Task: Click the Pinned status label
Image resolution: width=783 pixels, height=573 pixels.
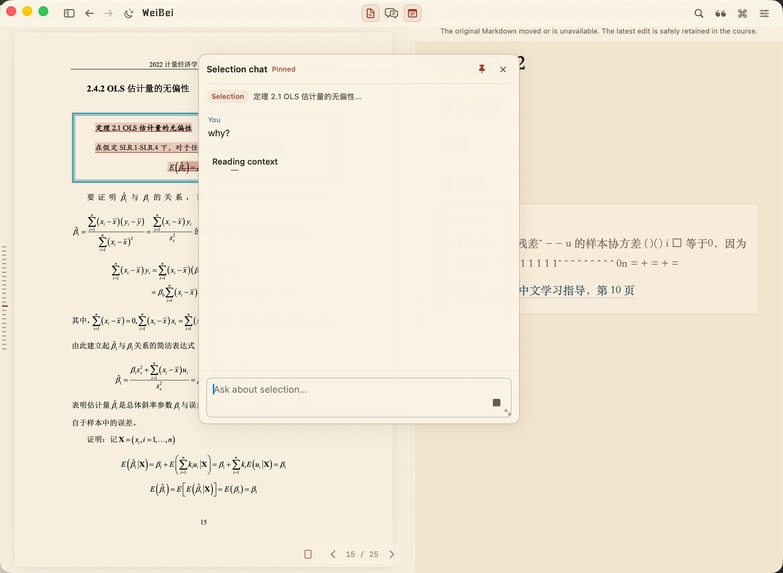Action: [284, 69]
